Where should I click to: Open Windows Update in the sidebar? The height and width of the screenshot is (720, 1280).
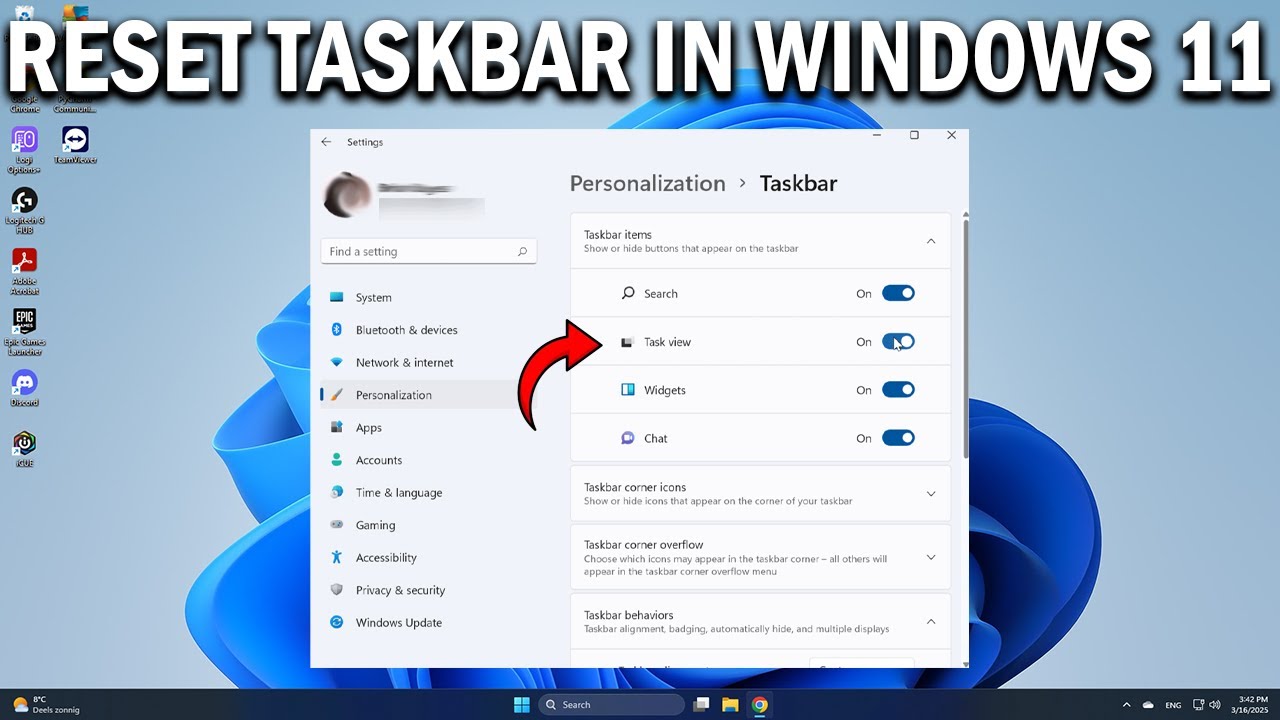[x=428, y=622]
